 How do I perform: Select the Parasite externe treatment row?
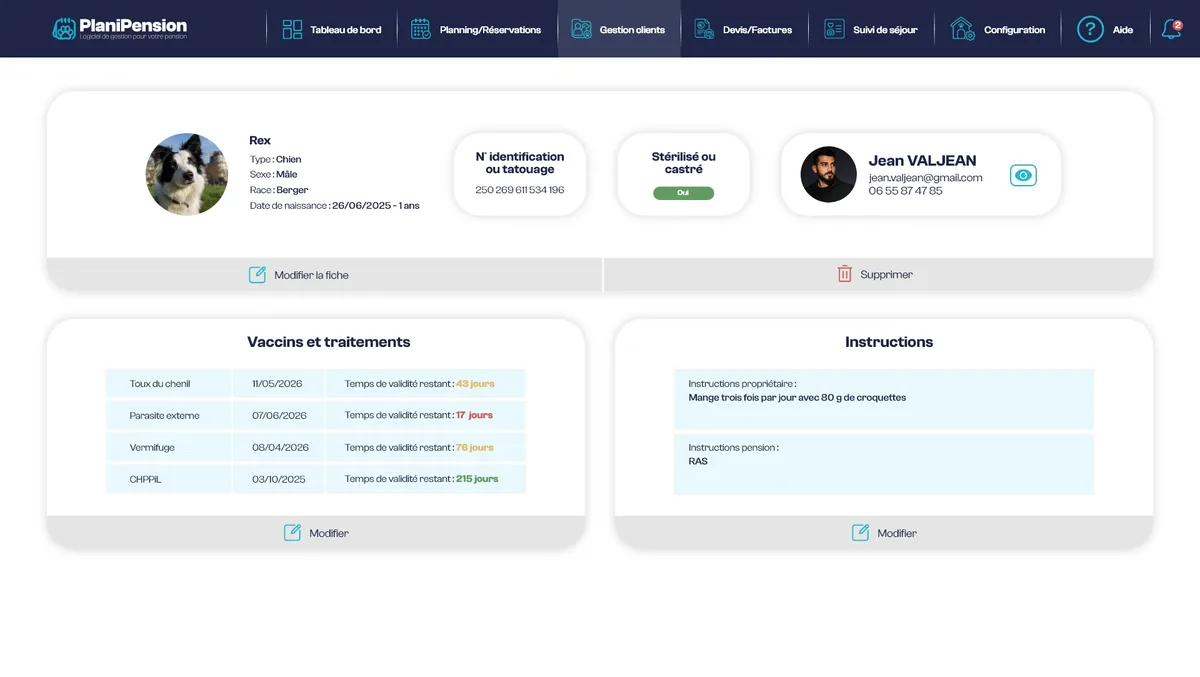316,415
